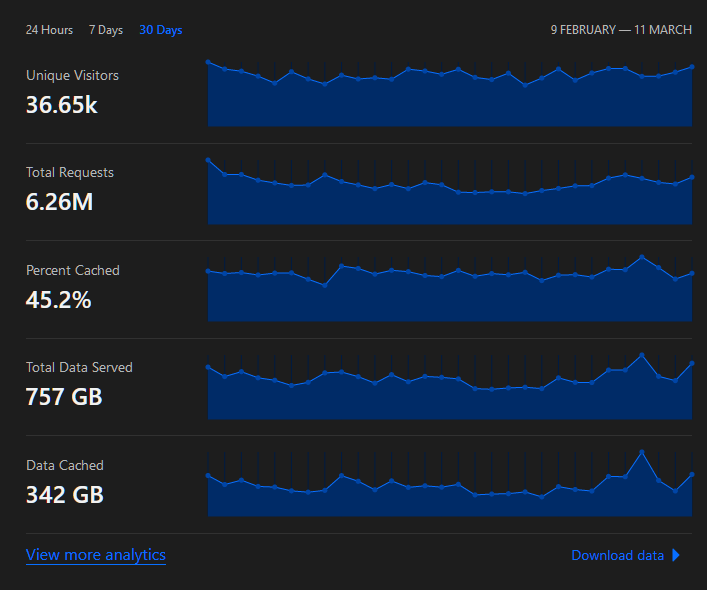Select the 30 Days time range
This screenshot has height=590, width=707.
click(x=161, y=30)
